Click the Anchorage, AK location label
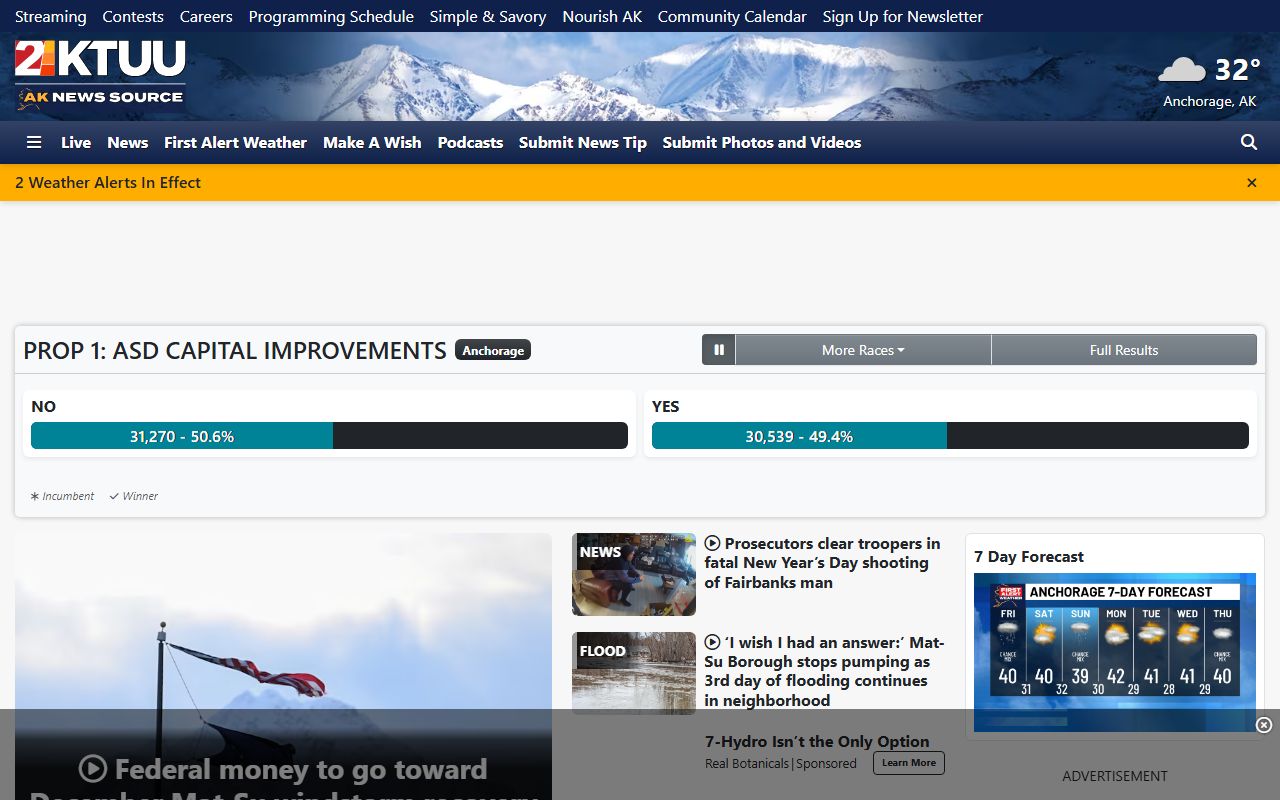 1210,101
